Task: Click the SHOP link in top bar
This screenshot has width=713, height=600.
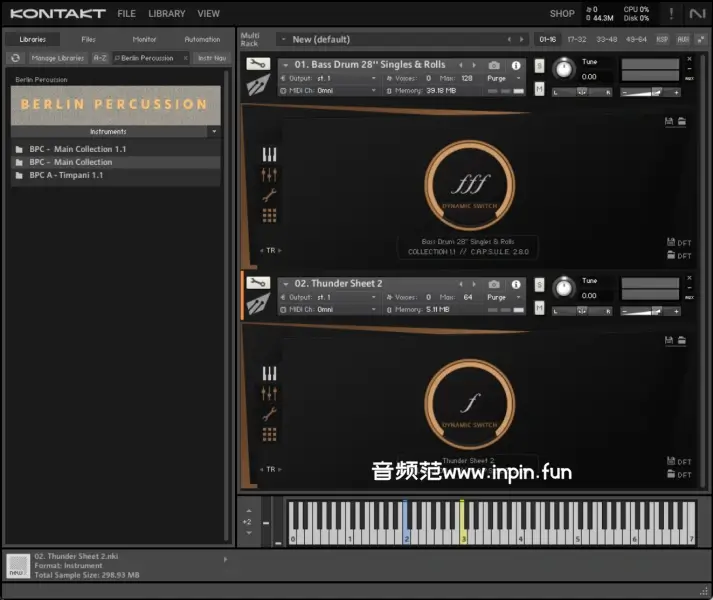Action: [562, 14]
